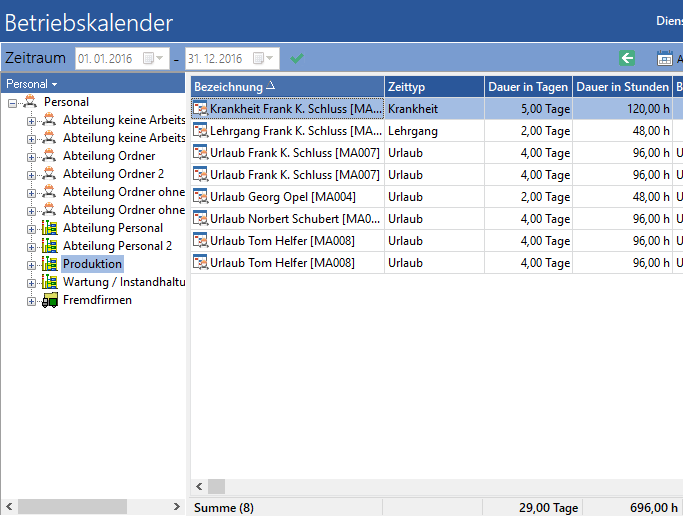Select the Abteilung Ordner tree item

click(x=109, y=156)
